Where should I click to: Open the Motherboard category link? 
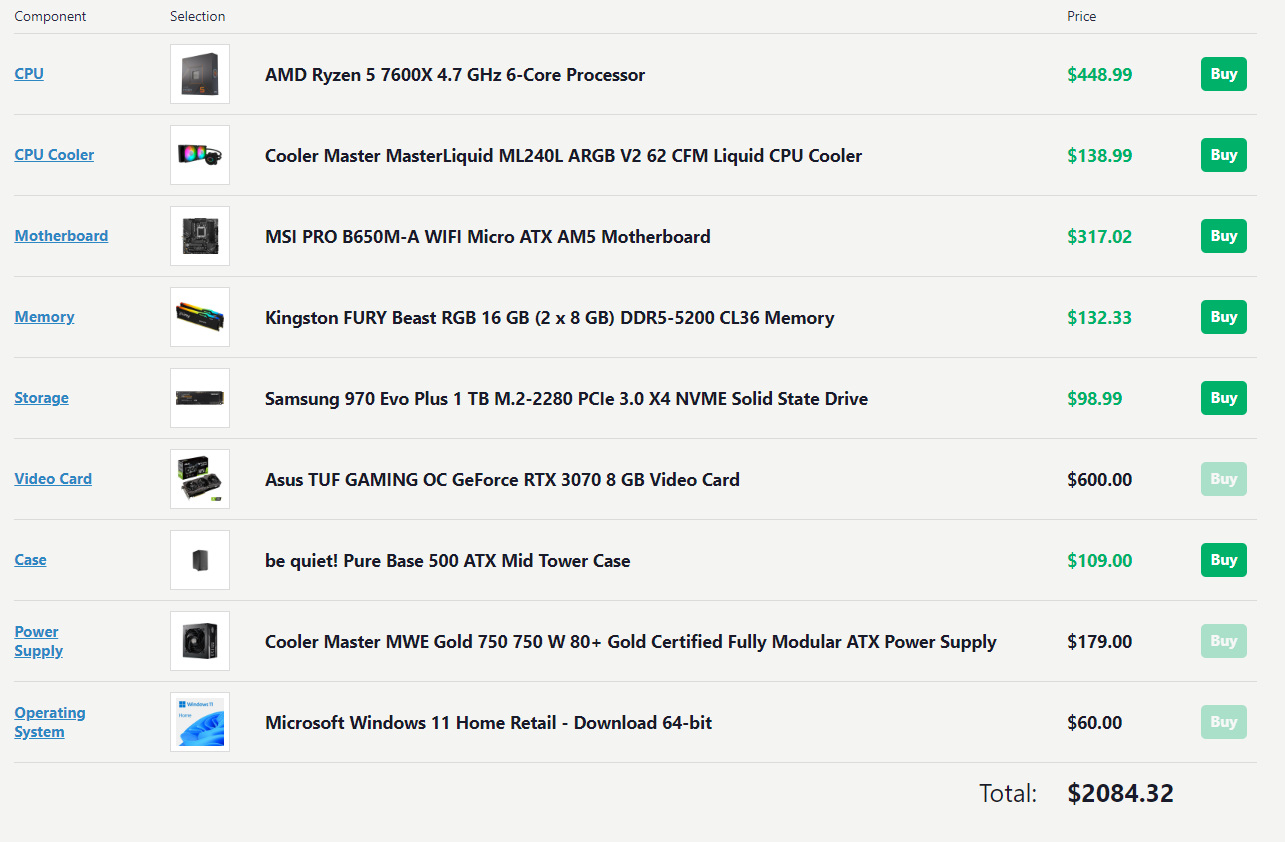coord(61,236)
